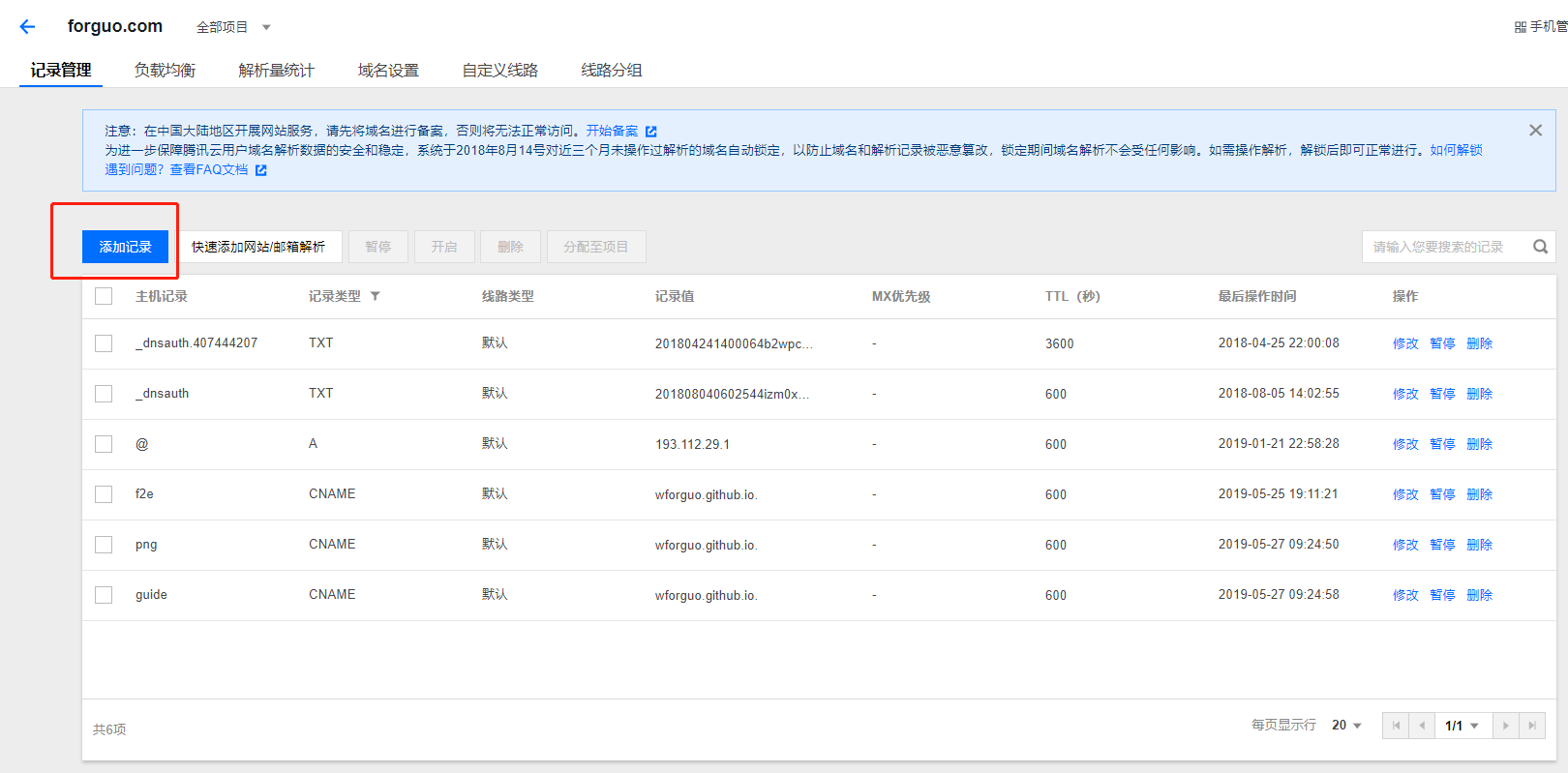Click 修改 for the f2e record
The width and height of the screenshot is (1568, 773).
[1405, 494]
